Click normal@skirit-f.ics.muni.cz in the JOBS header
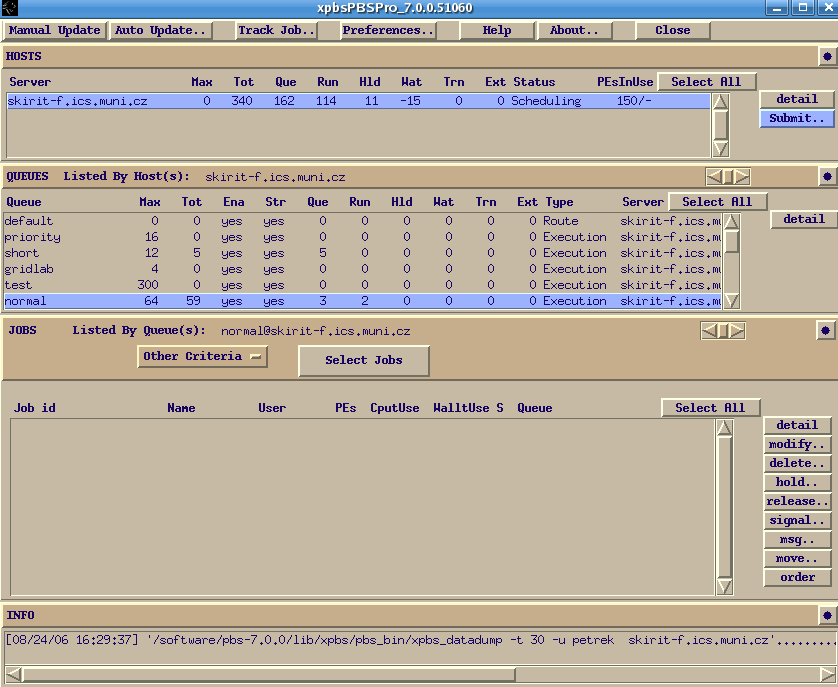Screen dimensions: 838x687 pyautogui.click(x=316, y=331)
